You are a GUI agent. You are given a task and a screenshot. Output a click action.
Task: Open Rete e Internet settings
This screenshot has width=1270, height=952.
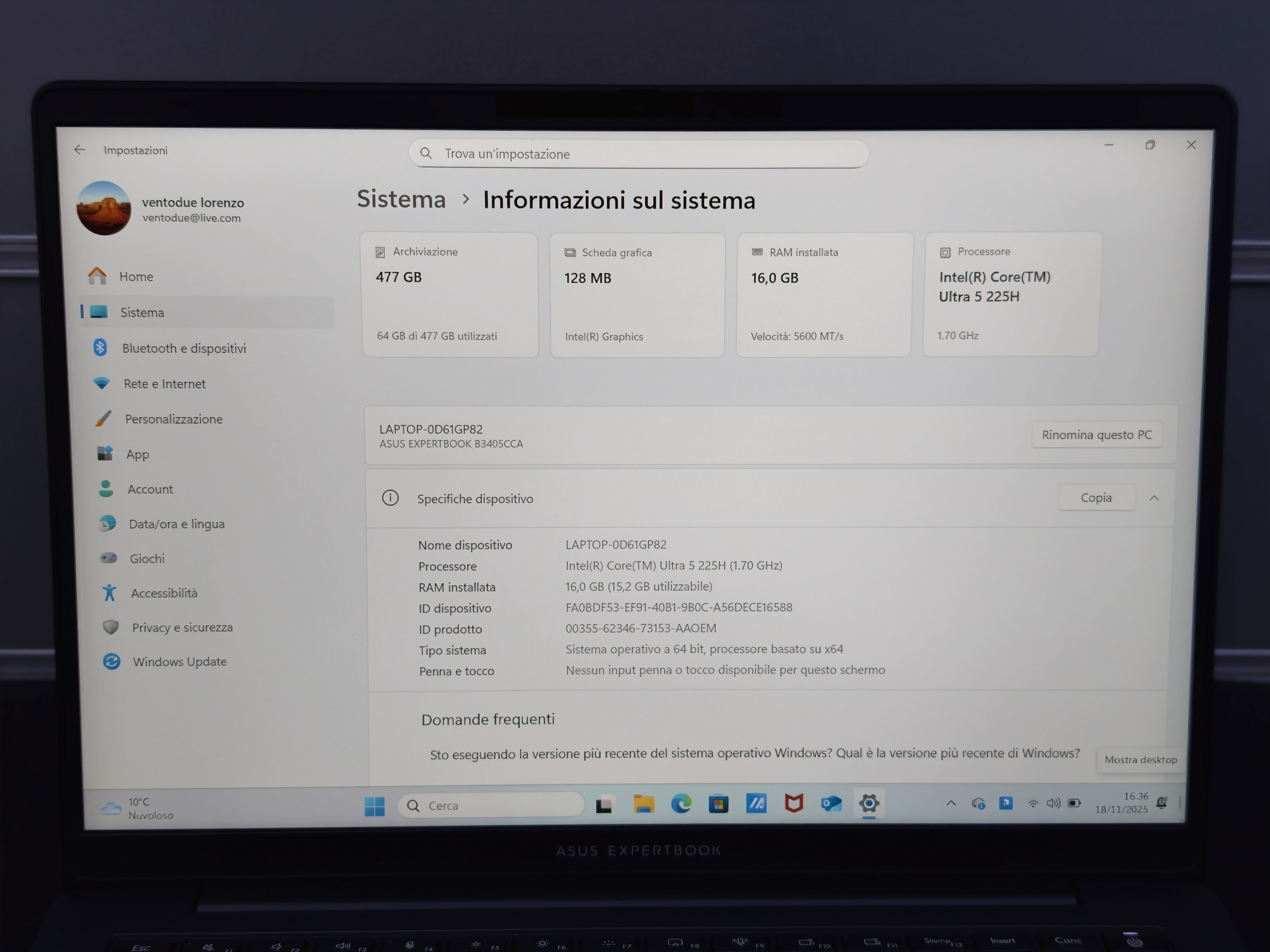[164, 384]
